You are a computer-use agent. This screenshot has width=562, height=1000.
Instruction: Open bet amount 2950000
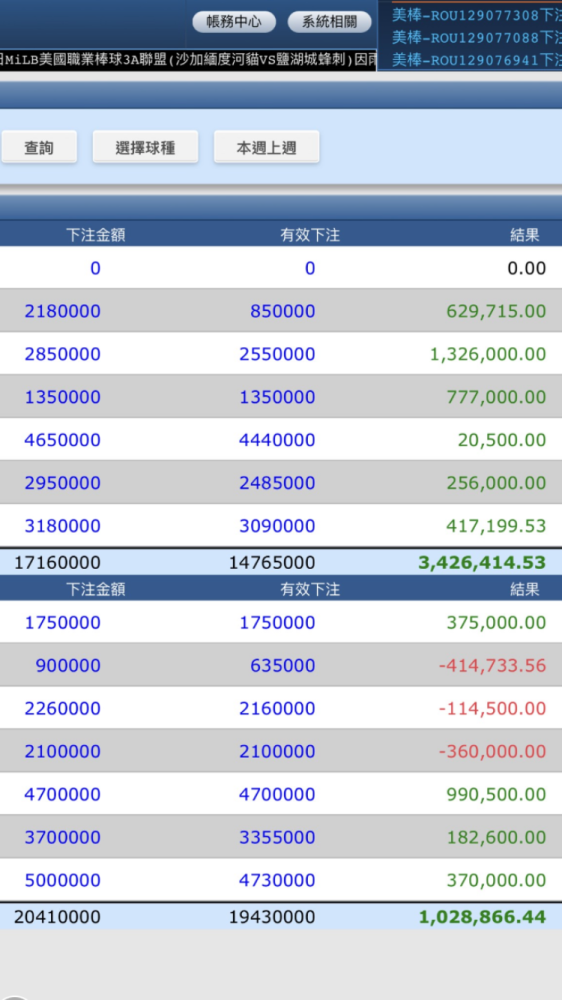pyautogui.click(x=63, y=483)
